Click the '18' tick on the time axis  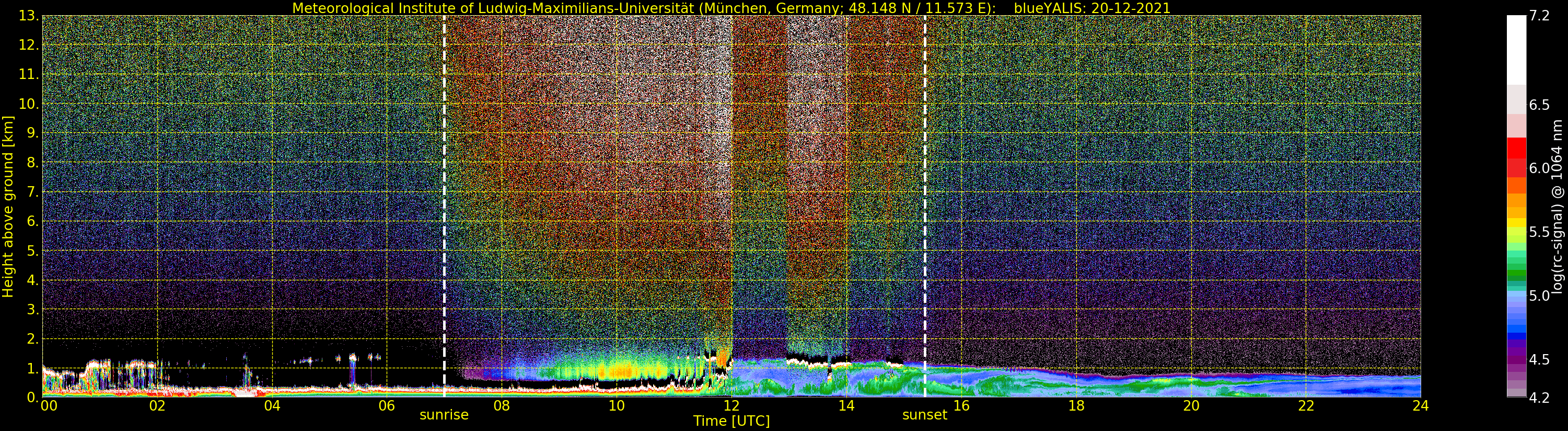coord(1076,406)
